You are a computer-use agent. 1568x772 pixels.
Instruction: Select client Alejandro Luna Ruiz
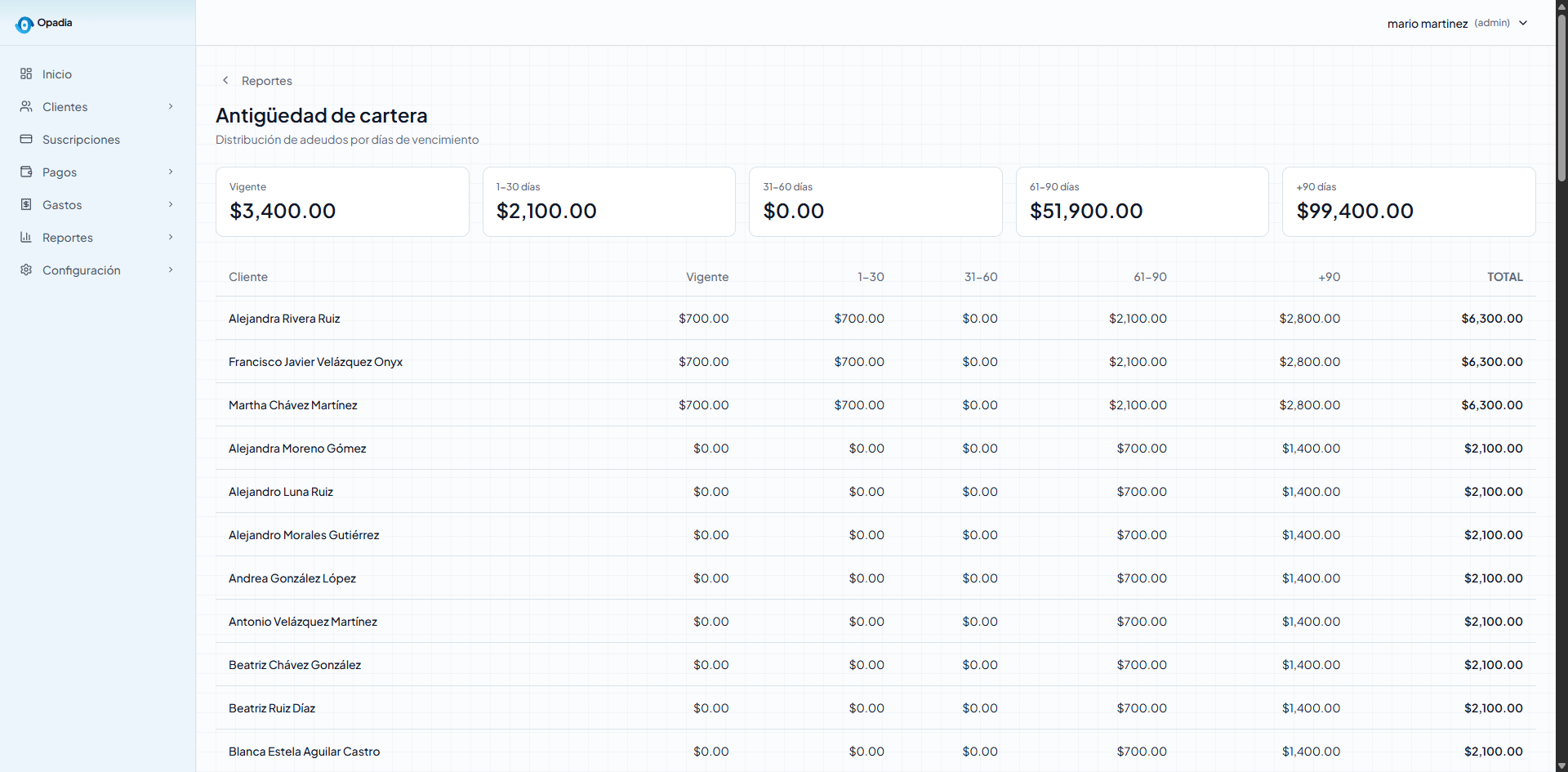coord(281,492)
